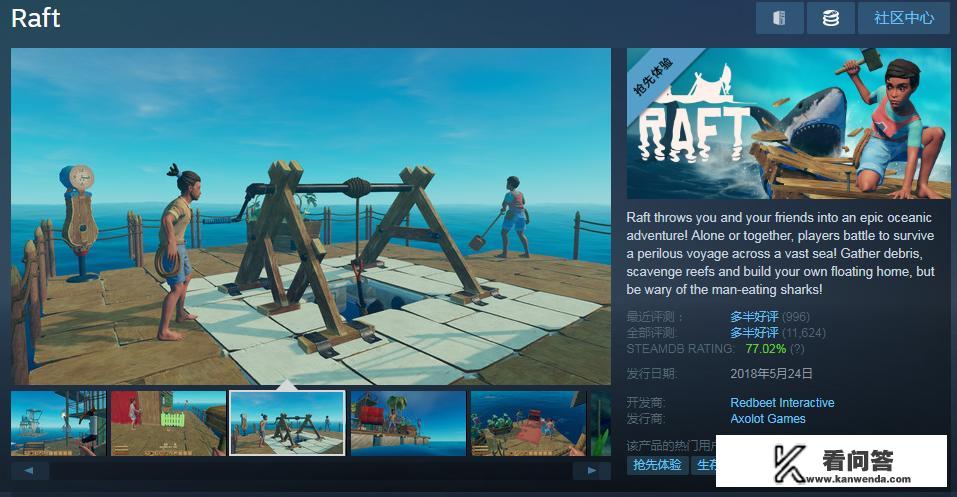This screenshot has width=957, height=497.
Task: Open the 社区中心 community hub
Action: [x=903, y=18]
